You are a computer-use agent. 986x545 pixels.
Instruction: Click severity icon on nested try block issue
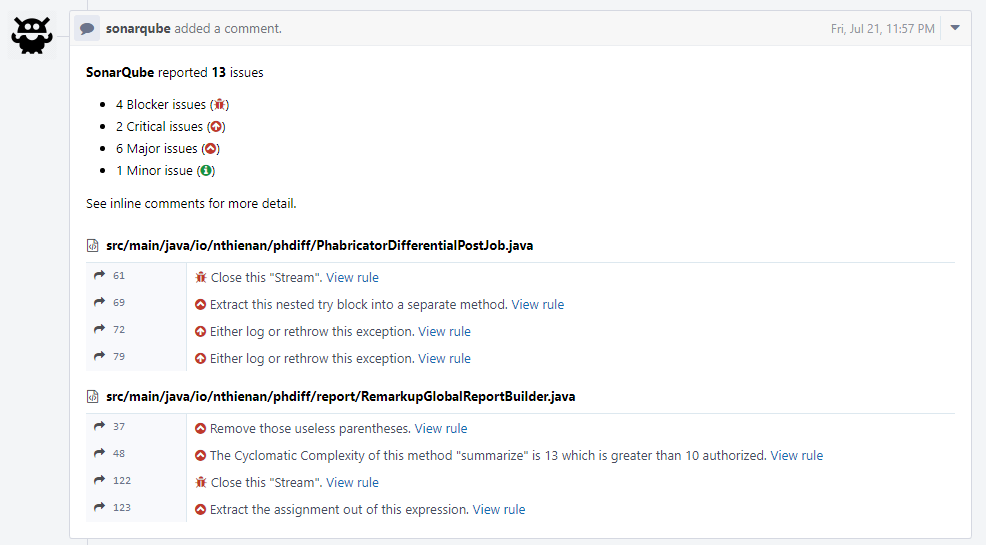pyautogui.click(x=201, y=304)
